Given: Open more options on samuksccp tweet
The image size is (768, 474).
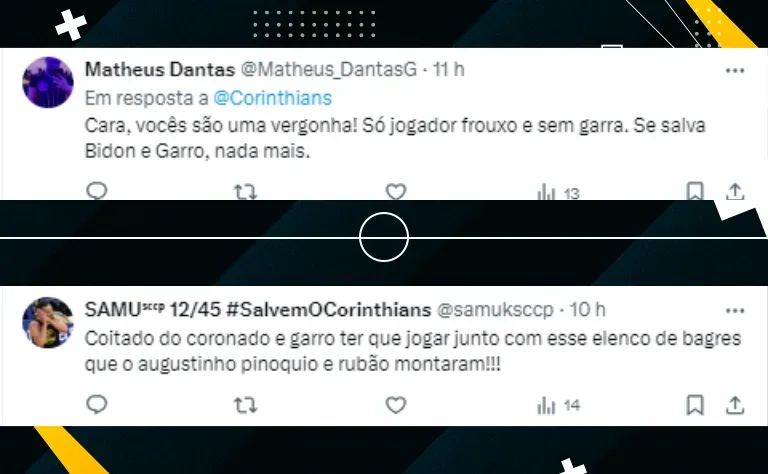Looking at the screenshot, I should click(735, 311).
